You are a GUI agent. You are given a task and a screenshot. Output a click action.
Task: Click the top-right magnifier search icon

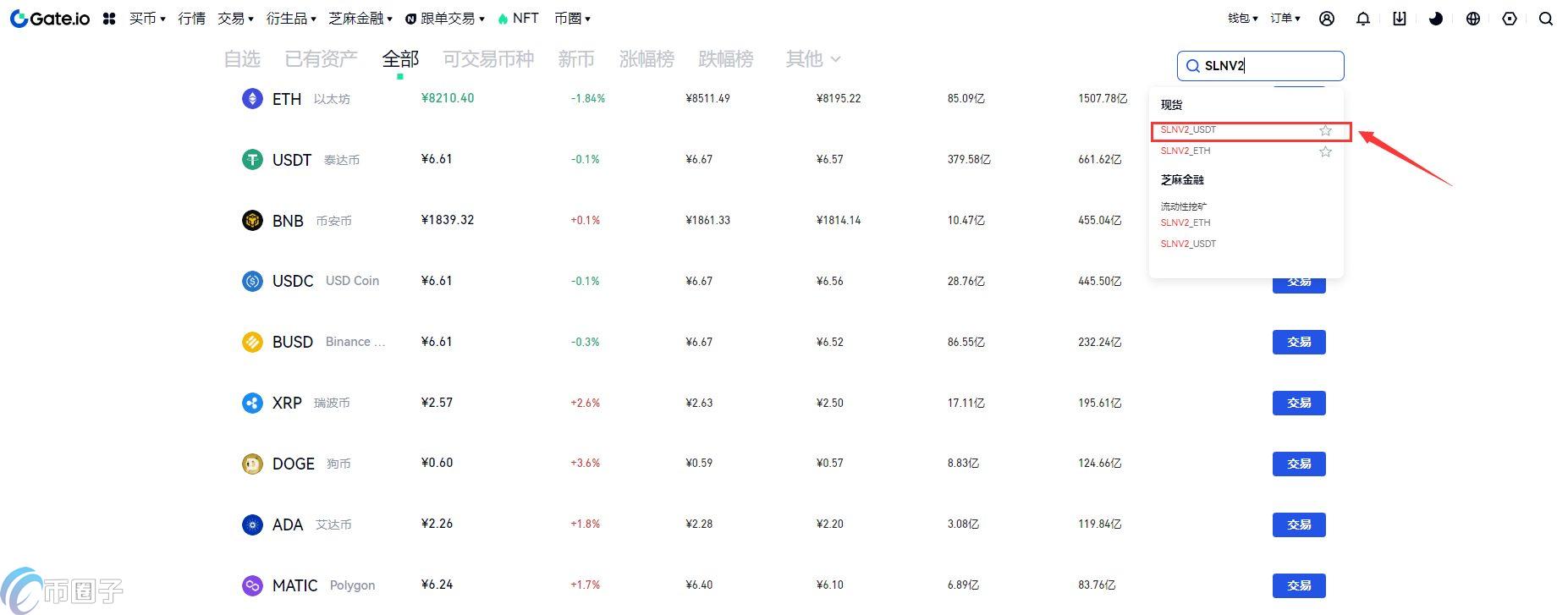1546,19
